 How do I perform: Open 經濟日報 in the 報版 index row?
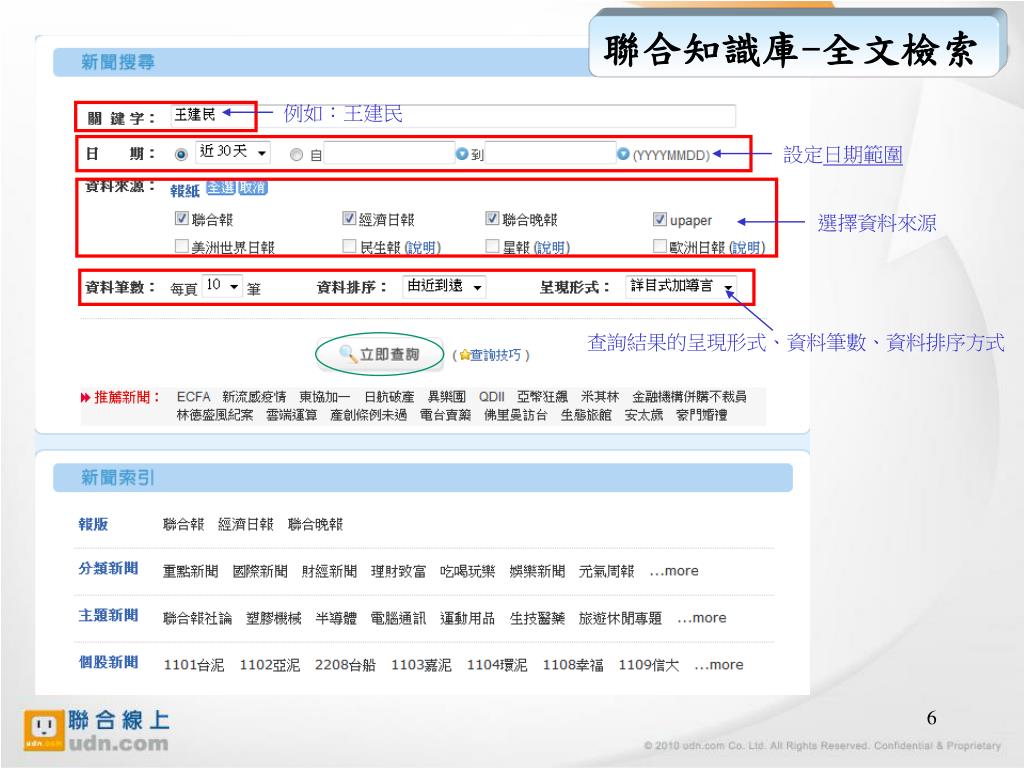pyautogui.click(x=246, y=524)
